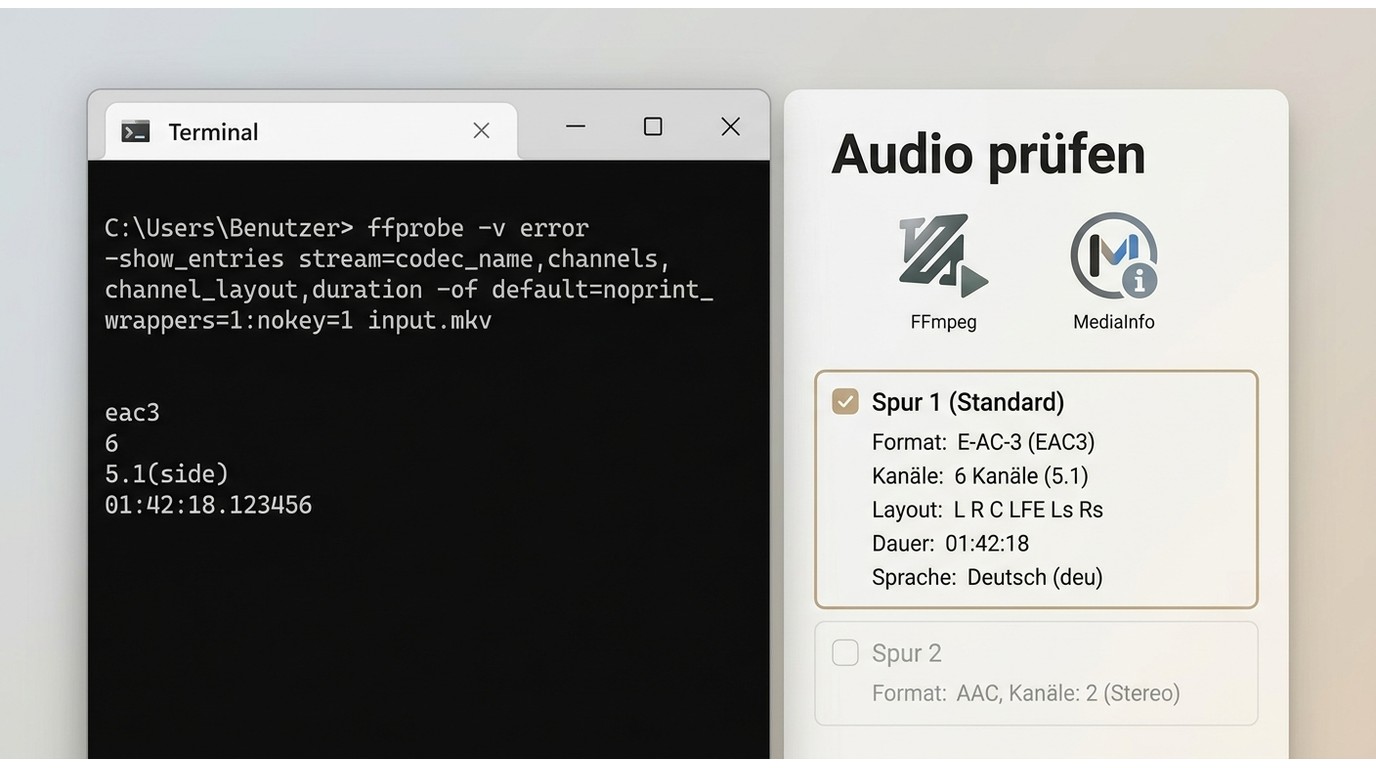Check the Spur 2 checkbox

pyautogui.click(x=845, y=653)
